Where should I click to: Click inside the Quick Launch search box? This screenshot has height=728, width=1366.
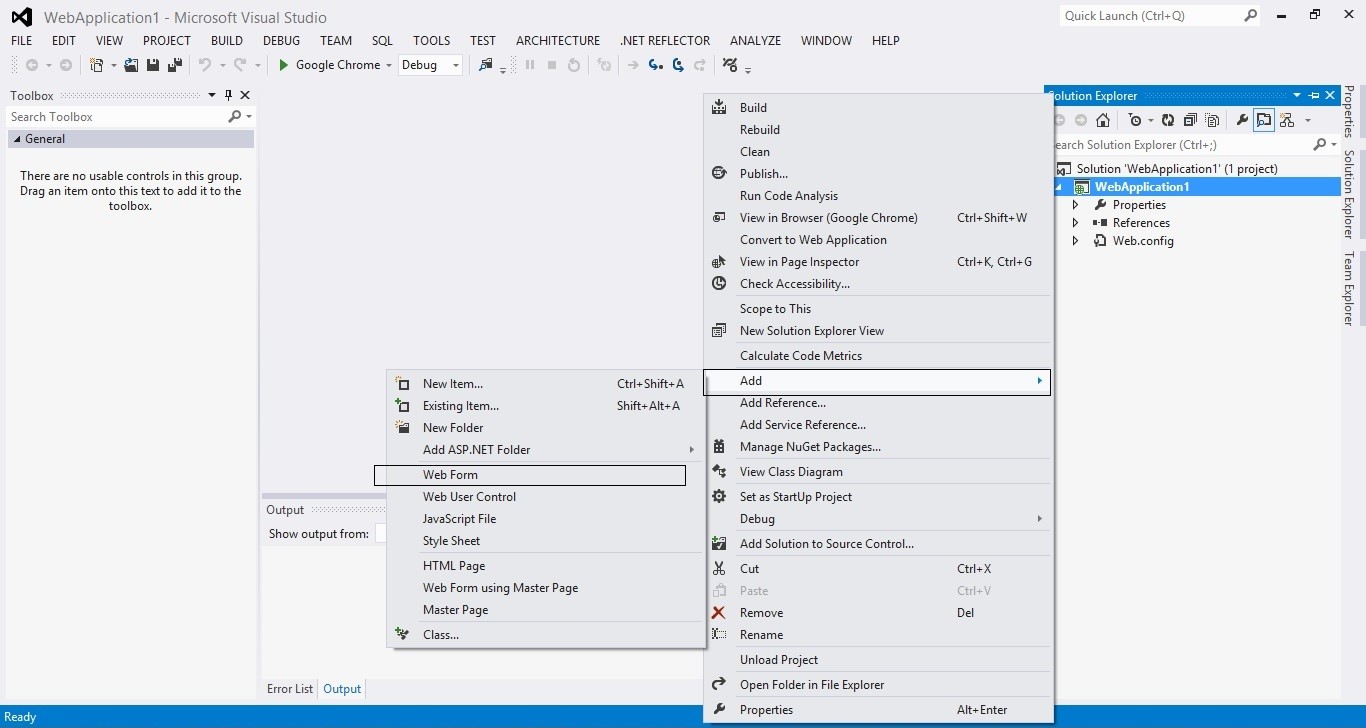coord(1150,16)
